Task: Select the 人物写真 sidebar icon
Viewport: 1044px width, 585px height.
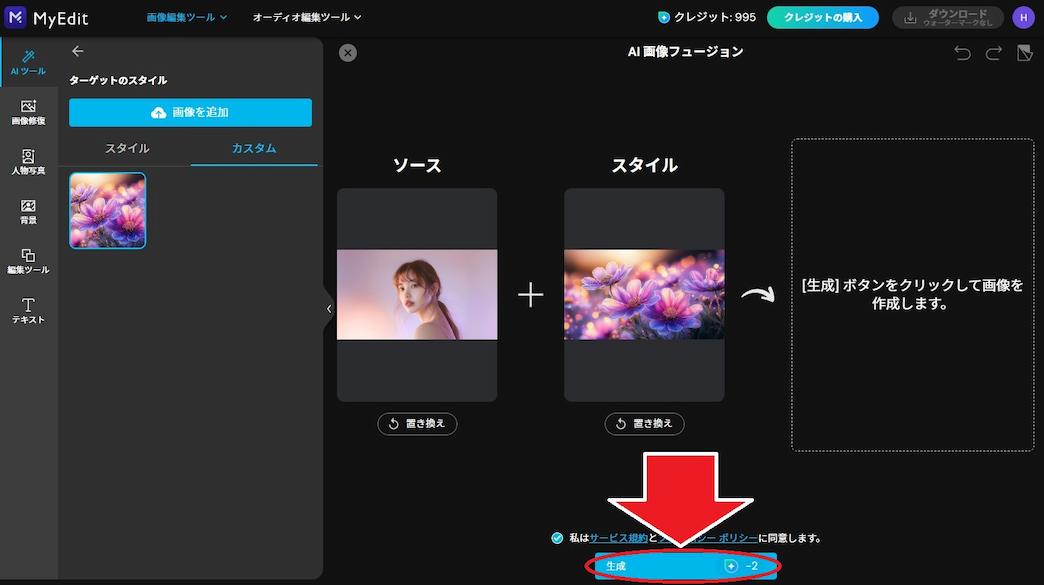Action: (x=29, y=162)
